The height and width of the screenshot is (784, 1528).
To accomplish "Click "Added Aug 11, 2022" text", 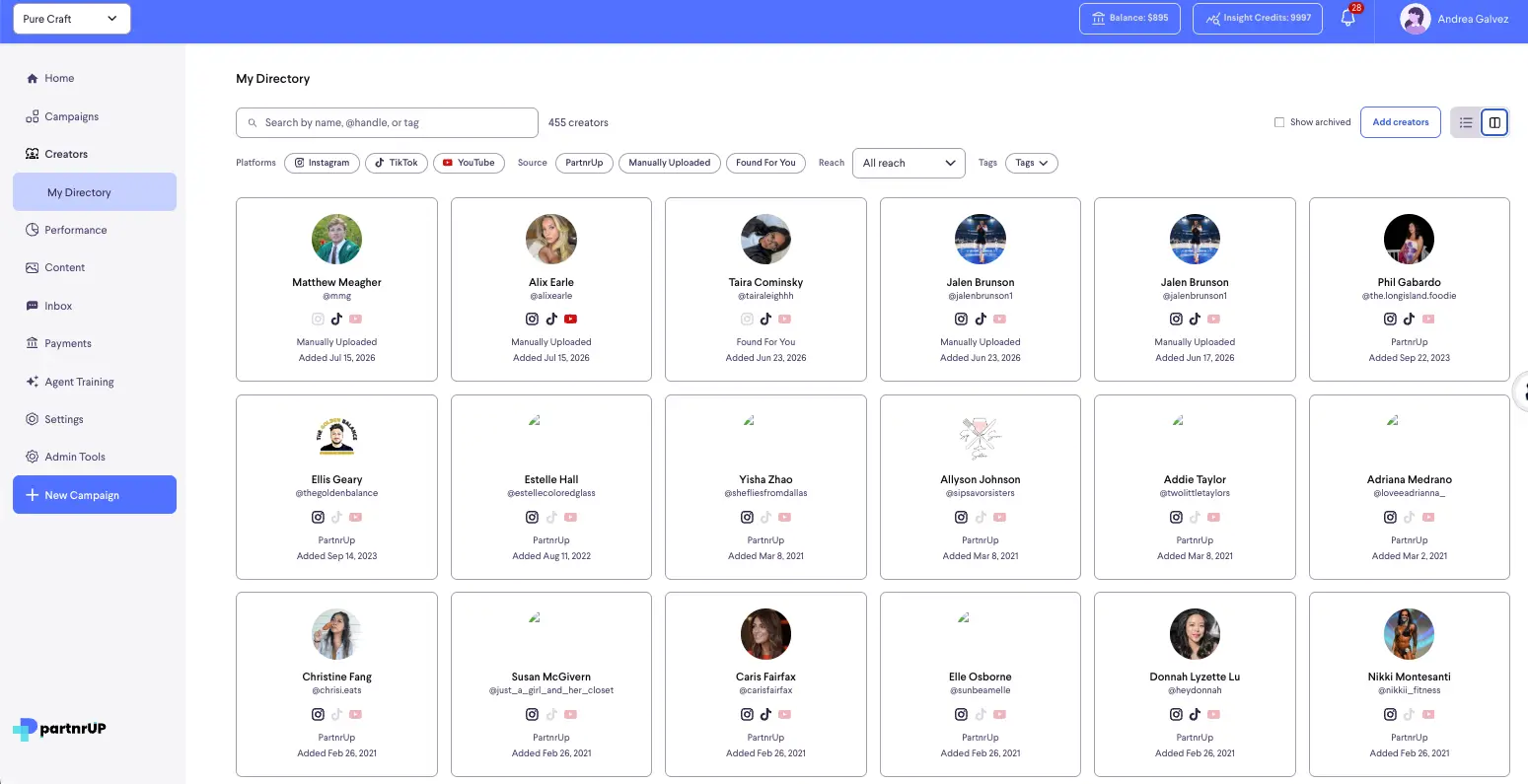I will pos(551,556).
